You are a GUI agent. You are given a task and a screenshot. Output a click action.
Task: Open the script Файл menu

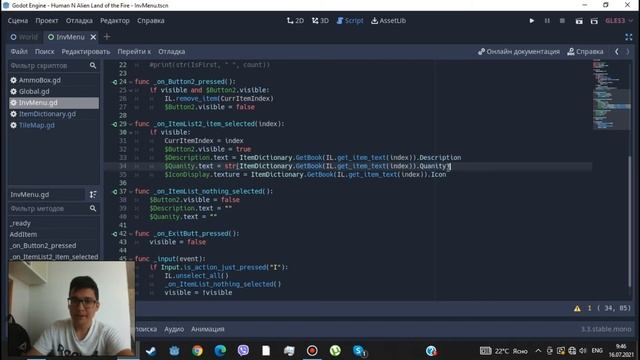point(19,51)
